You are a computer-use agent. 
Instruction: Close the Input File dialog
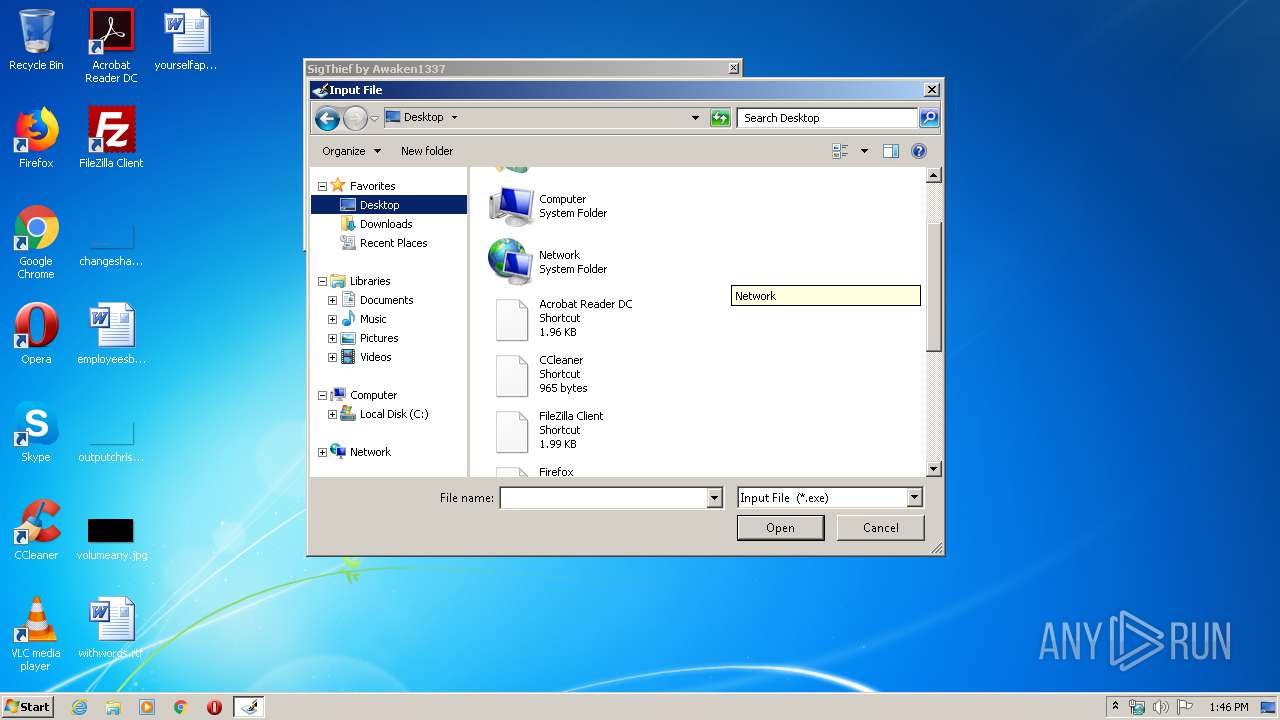931,90
